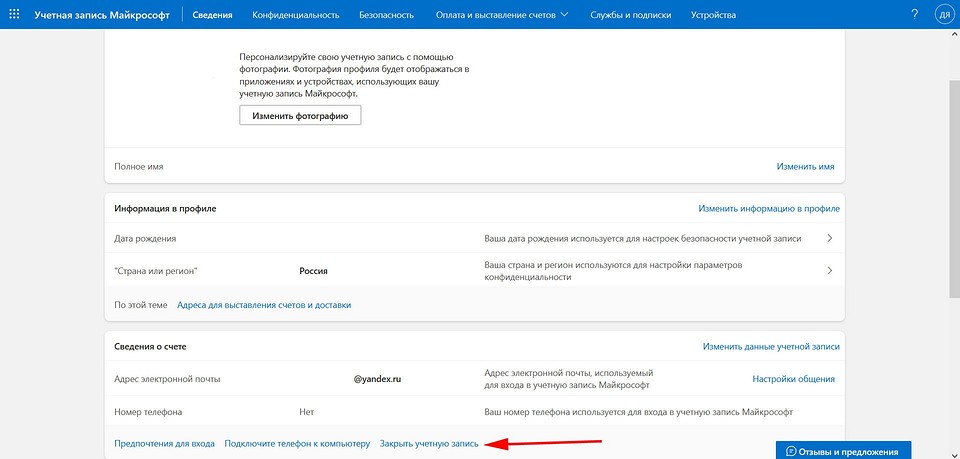The width and height of the screenshot is (960, 459).
Task: Open the Настройки общения link
Action: coord(793,379)
